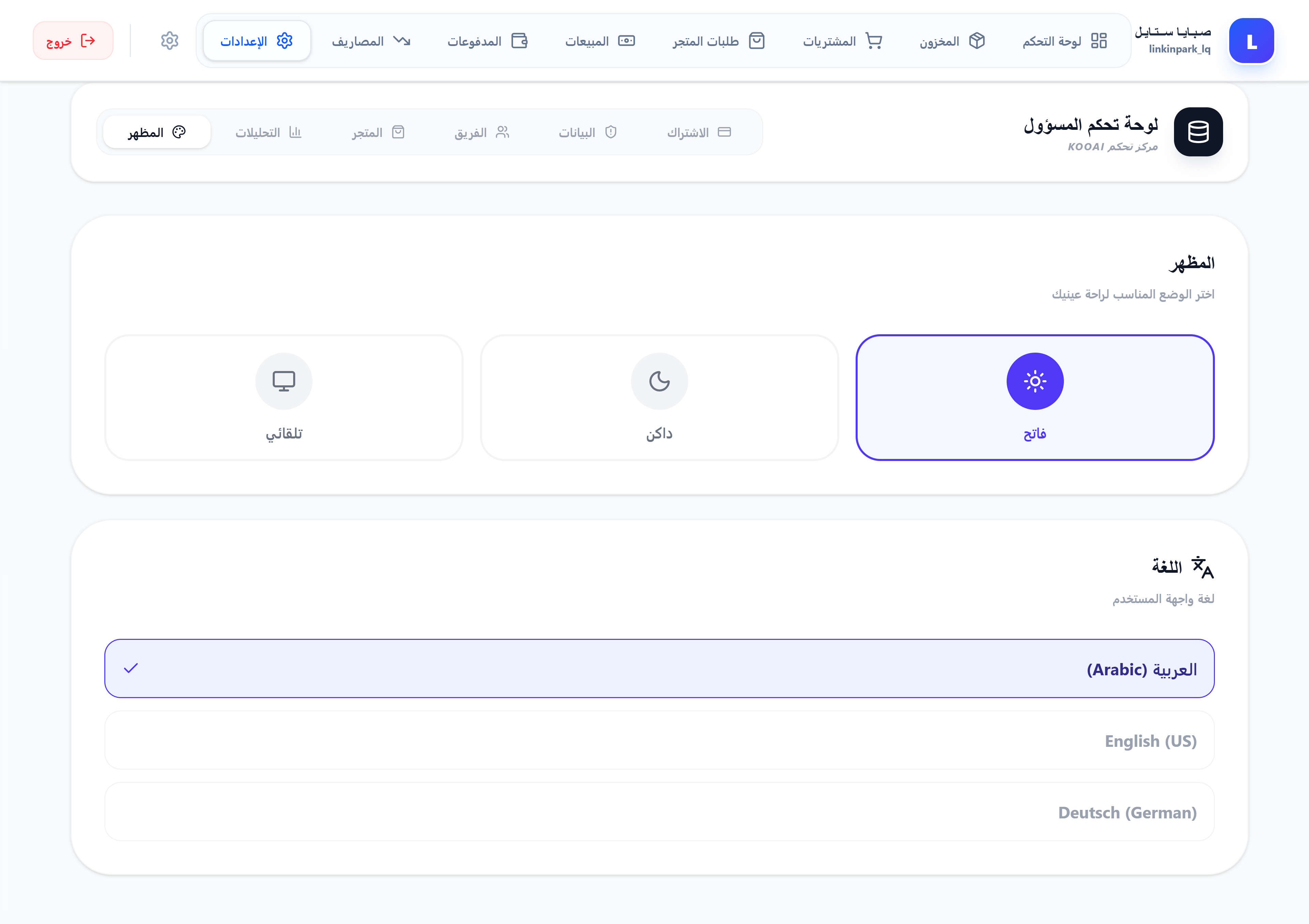Click the monitor icon for auto mode
Screen dimensions: 1309x924
[x=284, y=381]
